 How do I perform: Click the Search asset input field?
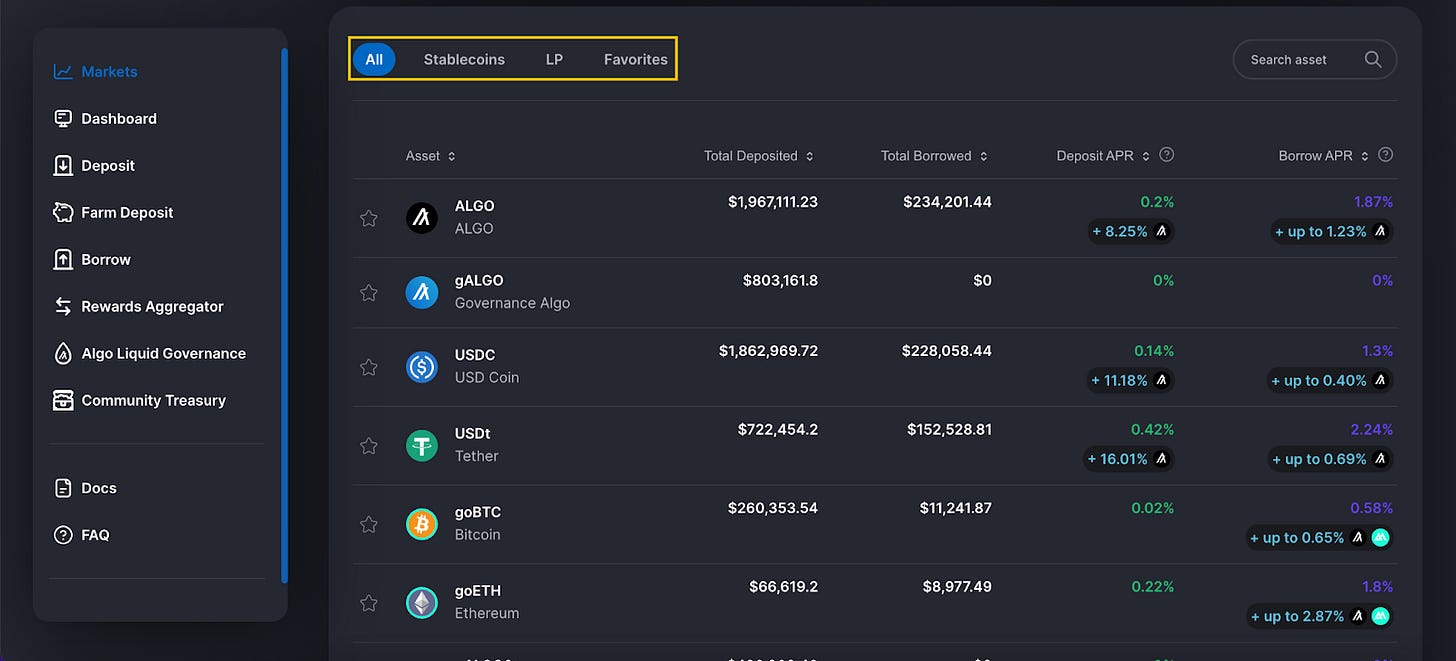[x=1314, y=59]
